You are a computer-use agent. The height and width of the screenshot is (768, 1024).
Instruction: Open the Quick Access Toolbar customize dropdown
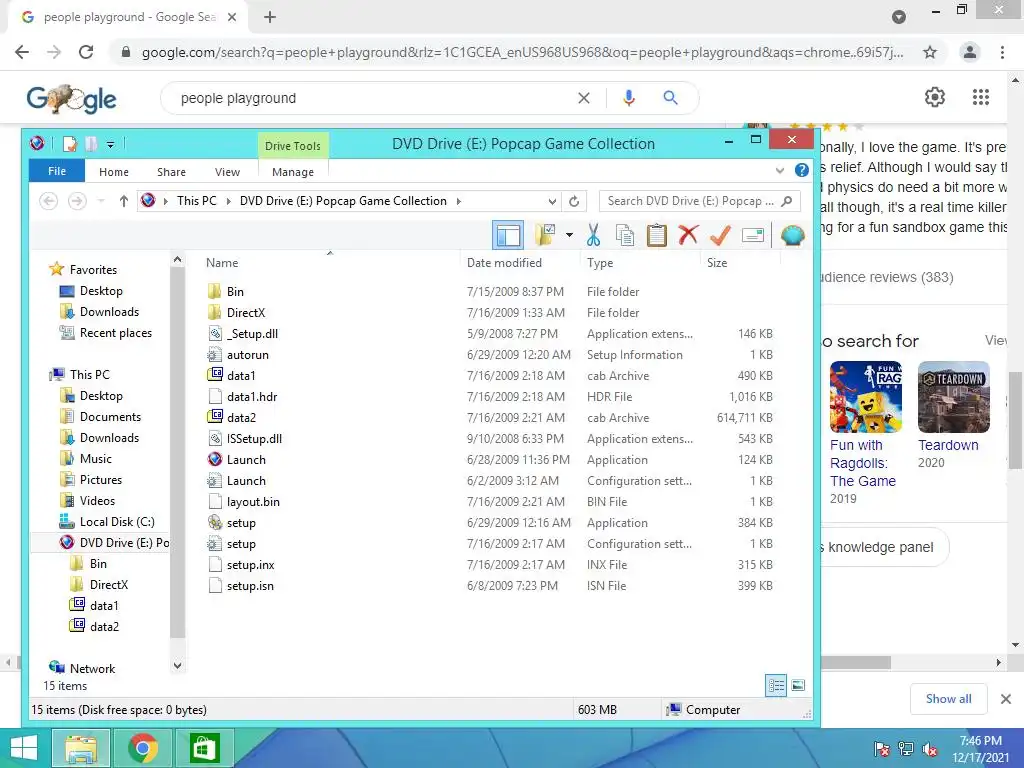(x=110, y=144)
